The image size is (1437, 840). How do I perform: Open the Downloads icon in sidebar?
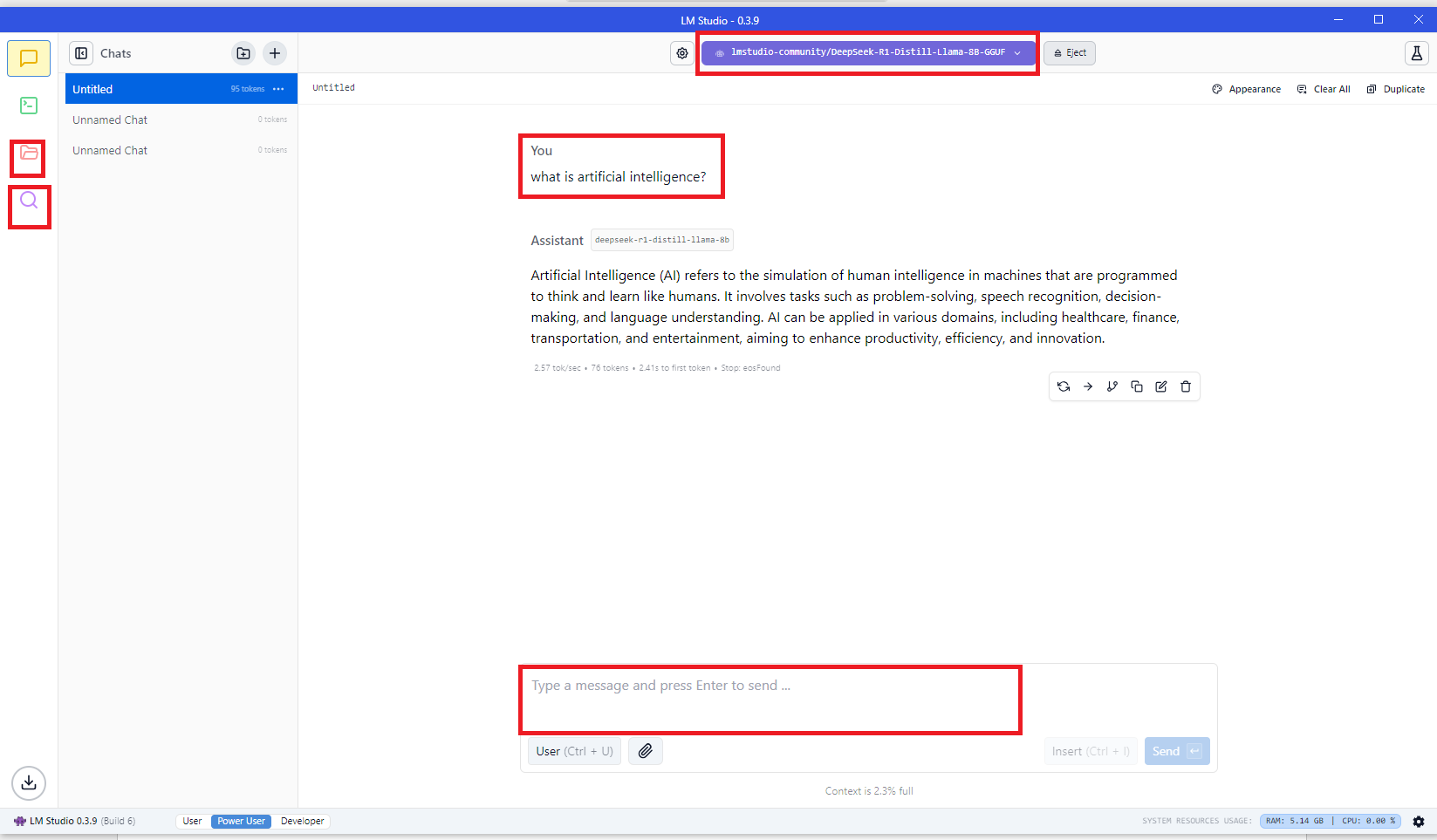tap(29, 782)
